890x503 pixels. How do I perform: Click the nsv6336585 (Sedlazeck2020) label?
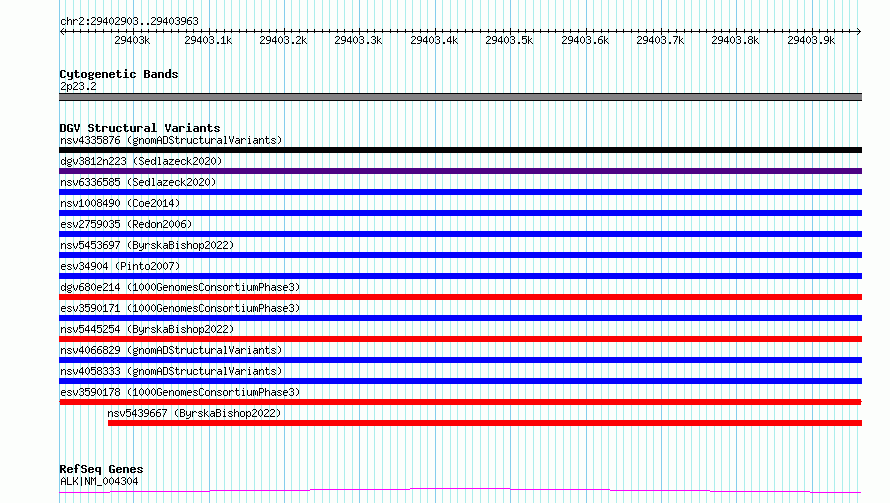138,182
